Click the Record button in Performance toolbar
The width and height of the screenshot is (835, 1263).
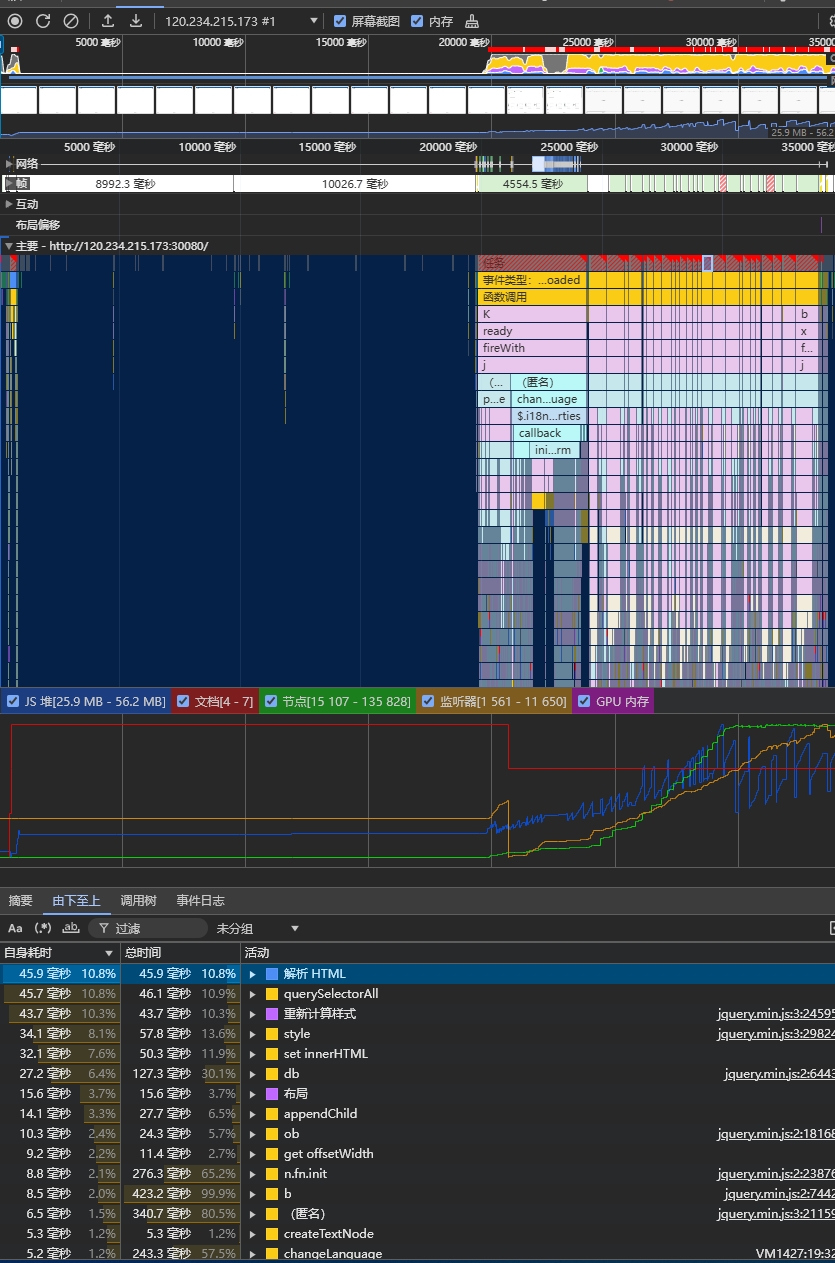tap(15, 20)
